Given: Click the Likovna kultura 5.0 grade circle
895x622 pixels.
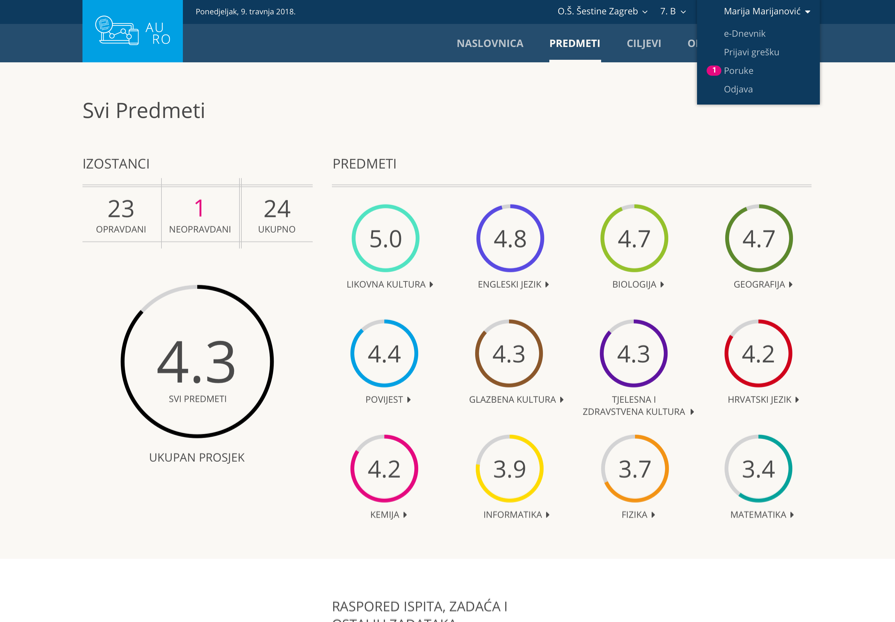Looking at the screenshot, I should [x=385, y=238].
